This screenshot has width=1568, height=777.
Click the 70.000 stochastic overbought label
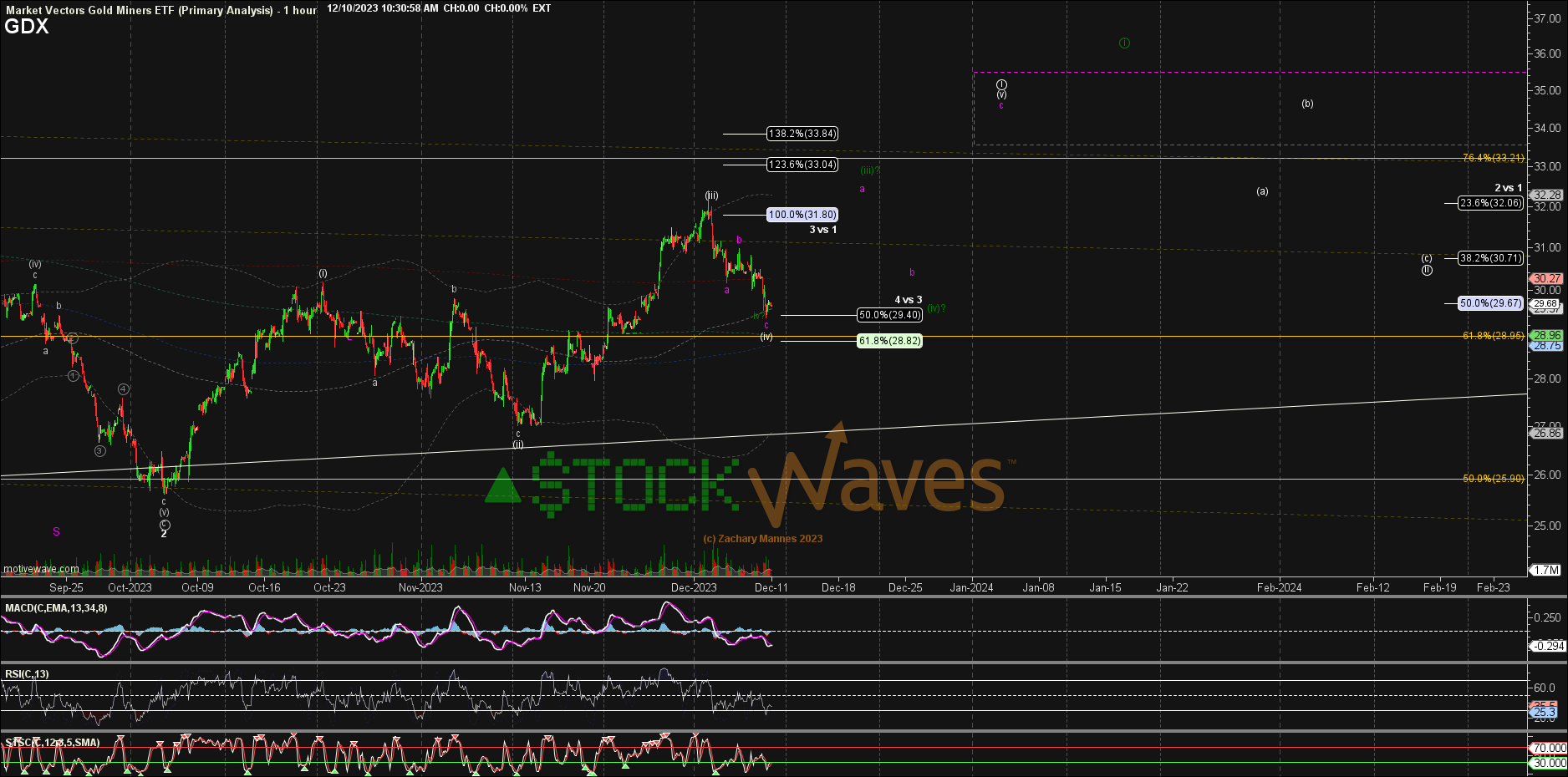click(x=1548, y=748)
